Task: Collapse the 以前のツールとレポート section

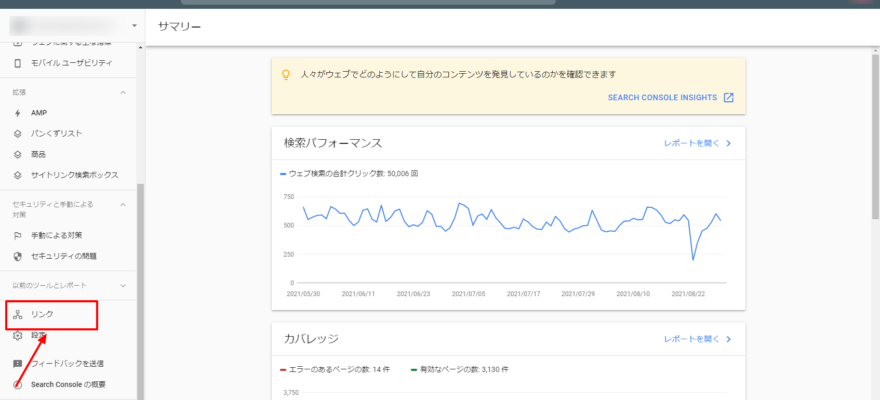Action: pos(123,286)
